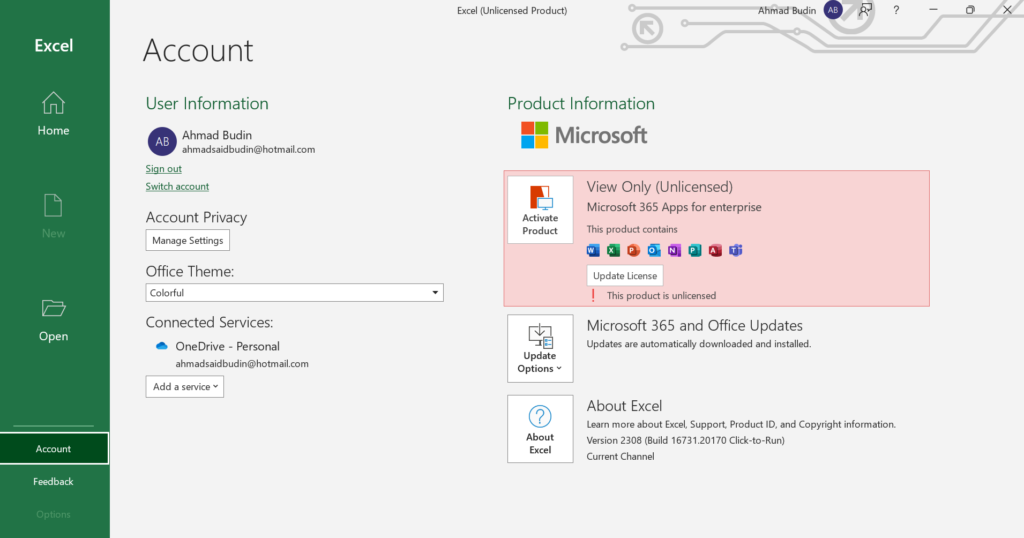Open Feedback in the sidebar
The width and height of the screenshot is (1024, 538).
point(54,481)
